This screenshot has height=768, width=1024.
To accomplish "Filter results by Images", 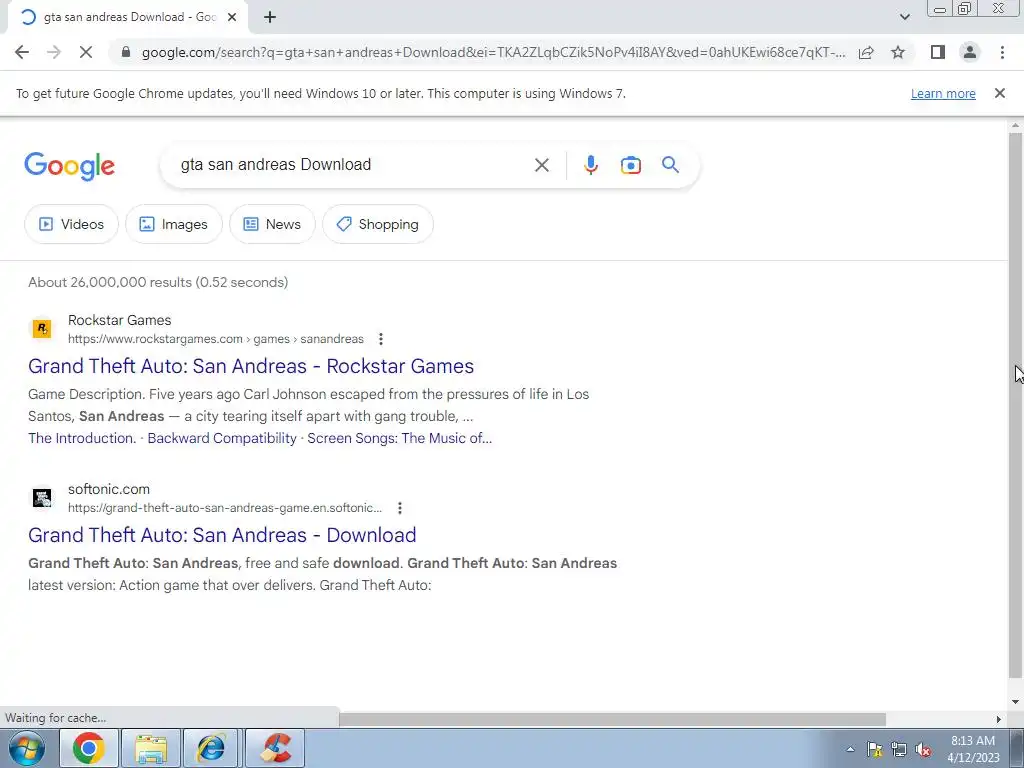I will (x=174, y=224).
